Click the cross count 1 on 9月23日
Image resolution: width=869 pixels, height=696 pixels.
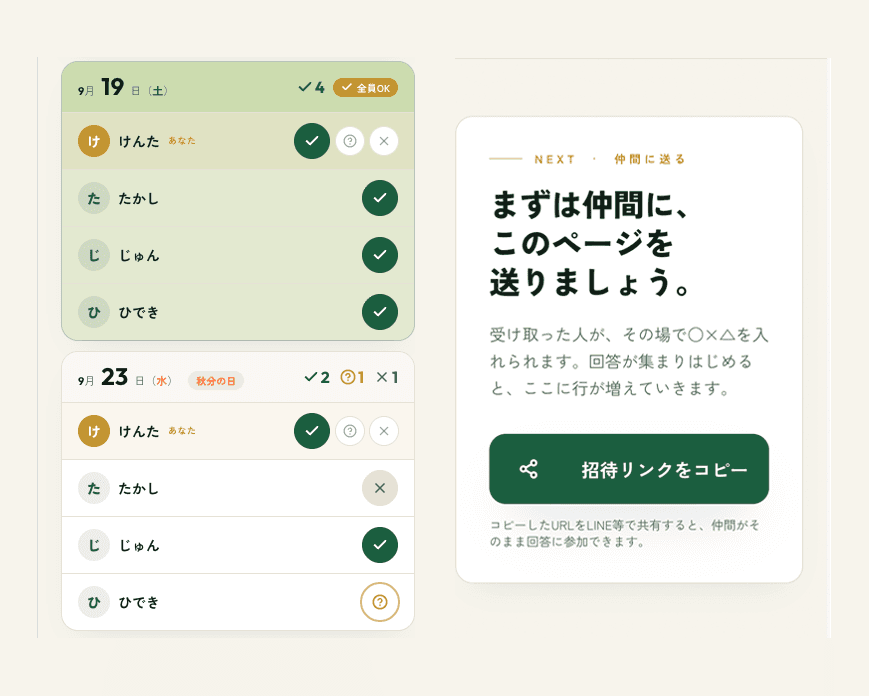pyautogui.click(x=387, y=377)
